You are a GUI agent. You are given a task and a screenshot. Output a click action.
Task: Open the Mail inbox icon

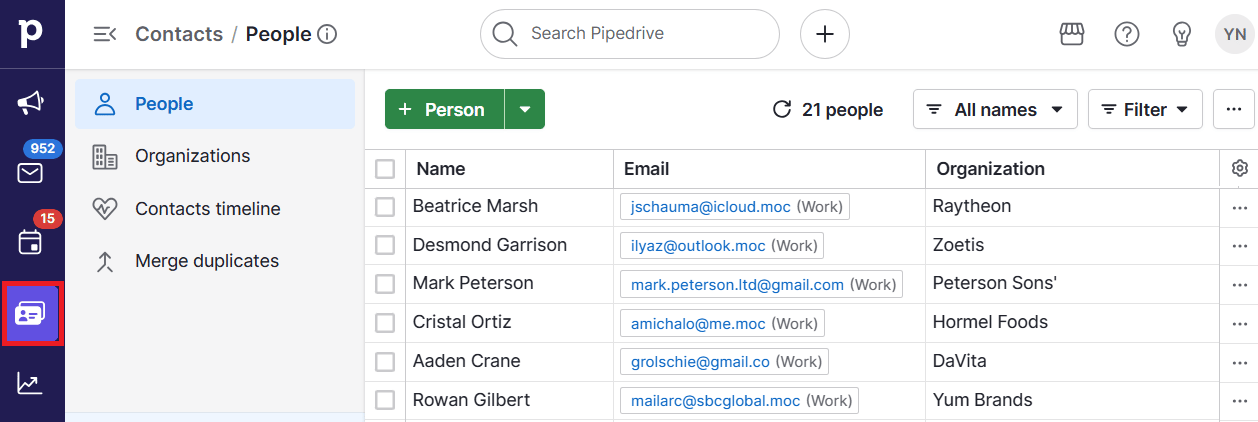(30, 173)
